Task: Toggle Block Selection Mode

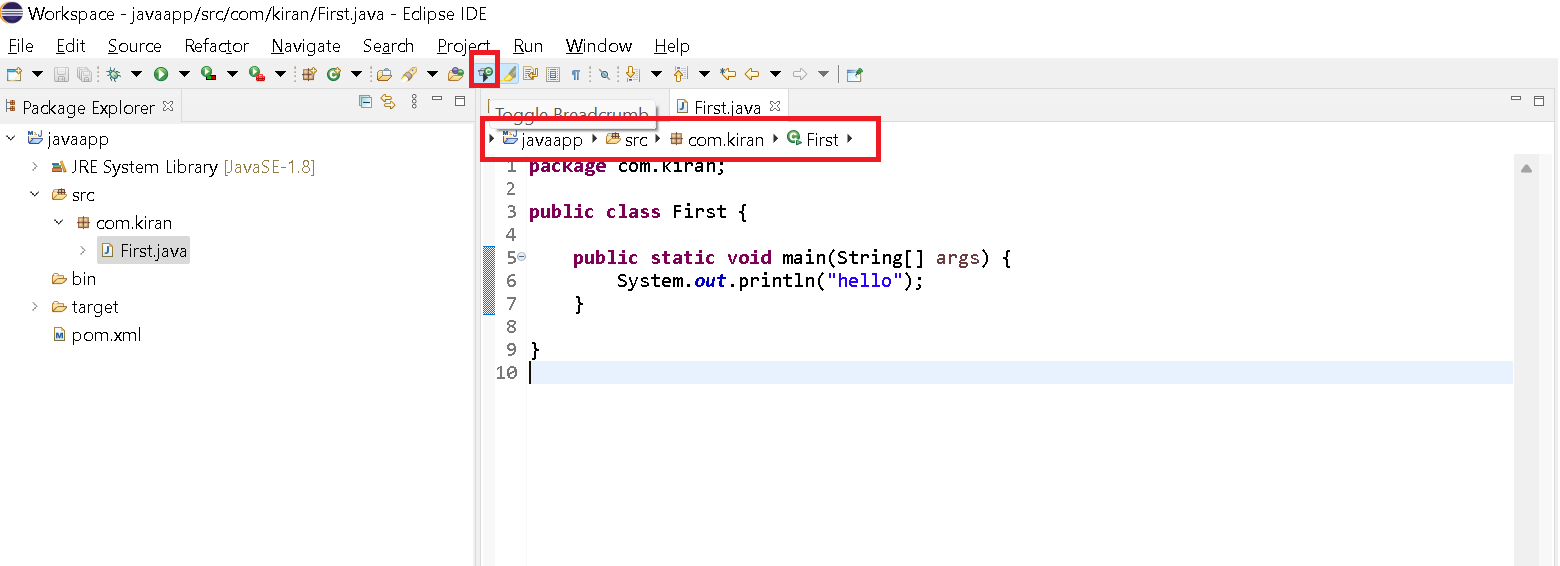Action: (553, 74)
